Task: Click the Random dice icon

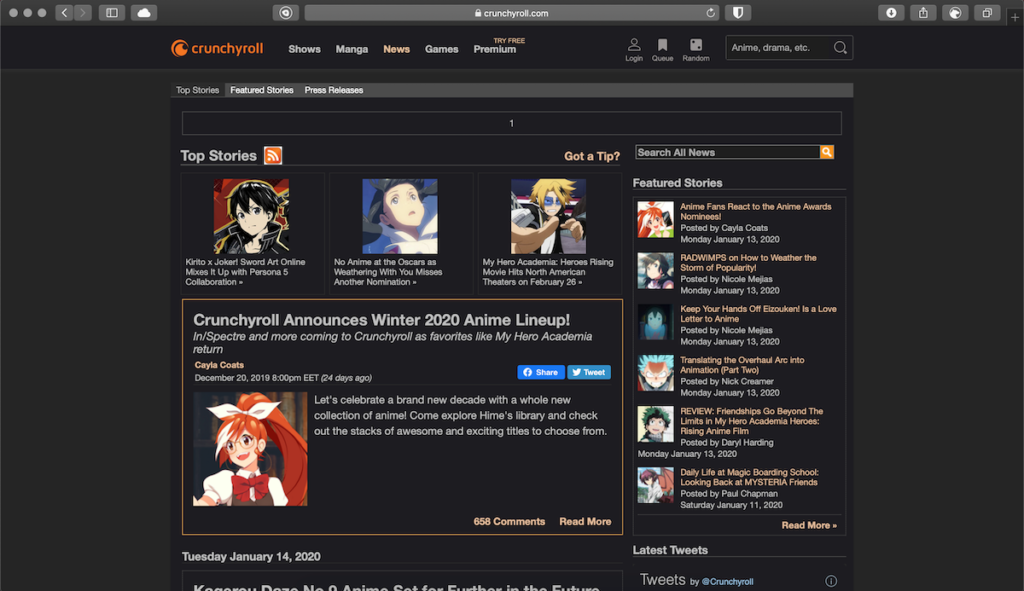Action: [695, 43]
